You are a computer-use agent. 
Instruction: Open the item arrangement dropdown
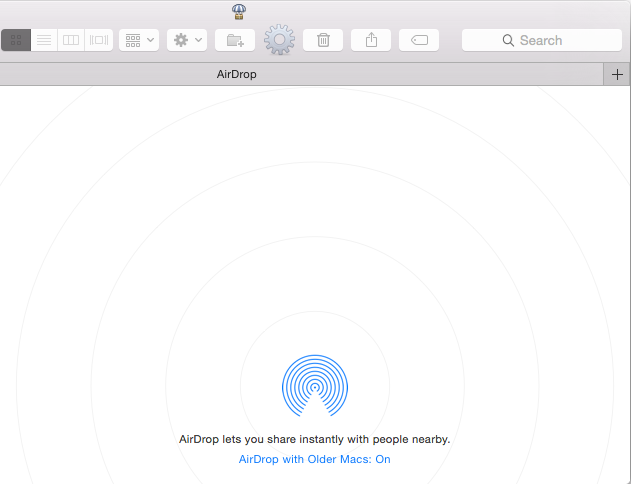(x=139, y=40)
